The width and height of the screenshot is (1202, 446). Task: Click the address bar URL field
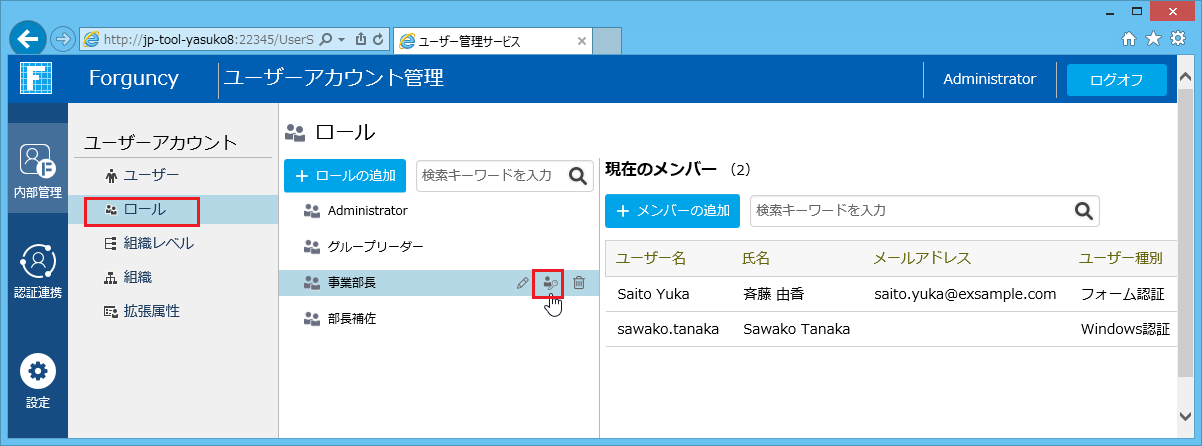click(207, 40)
